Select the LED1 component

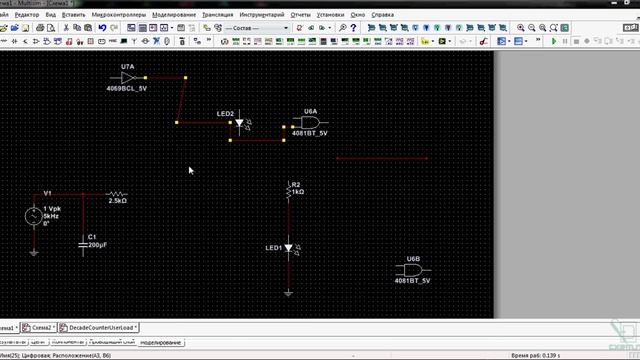click(289, 248)
